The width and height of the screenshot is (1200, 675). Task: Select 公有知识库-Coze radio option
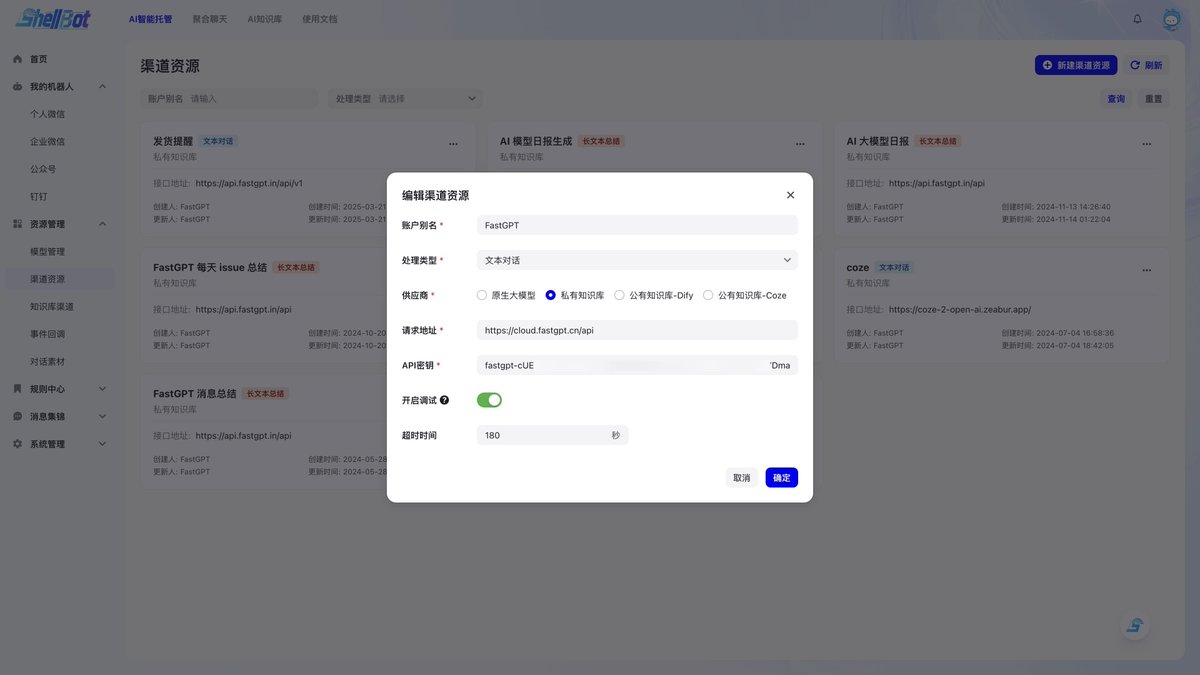[745, 295]
